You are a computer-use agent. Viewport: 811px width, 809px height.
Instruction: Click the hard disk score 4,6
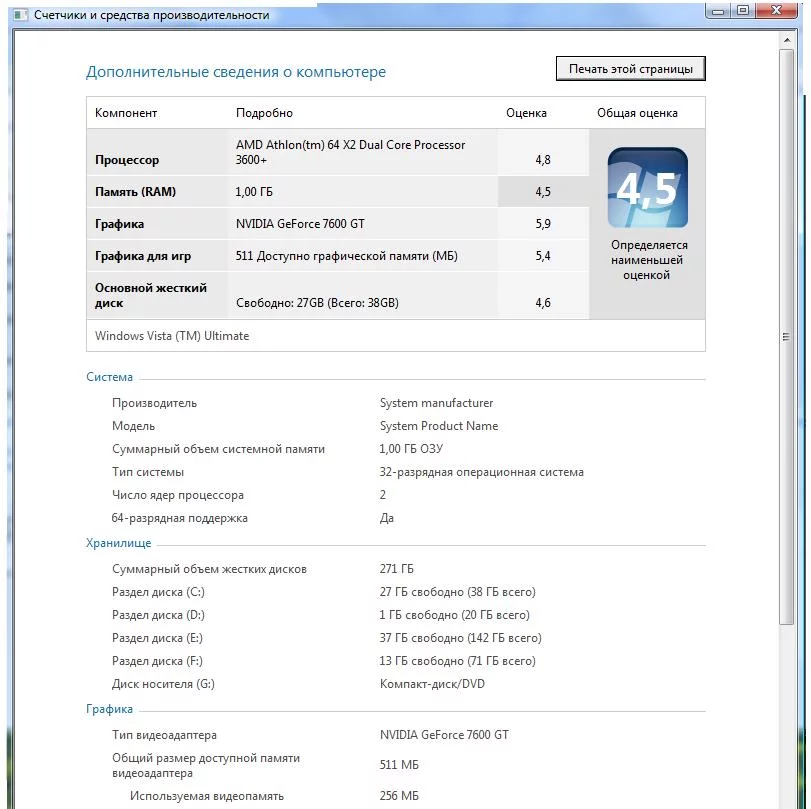[x=543, y=303]
